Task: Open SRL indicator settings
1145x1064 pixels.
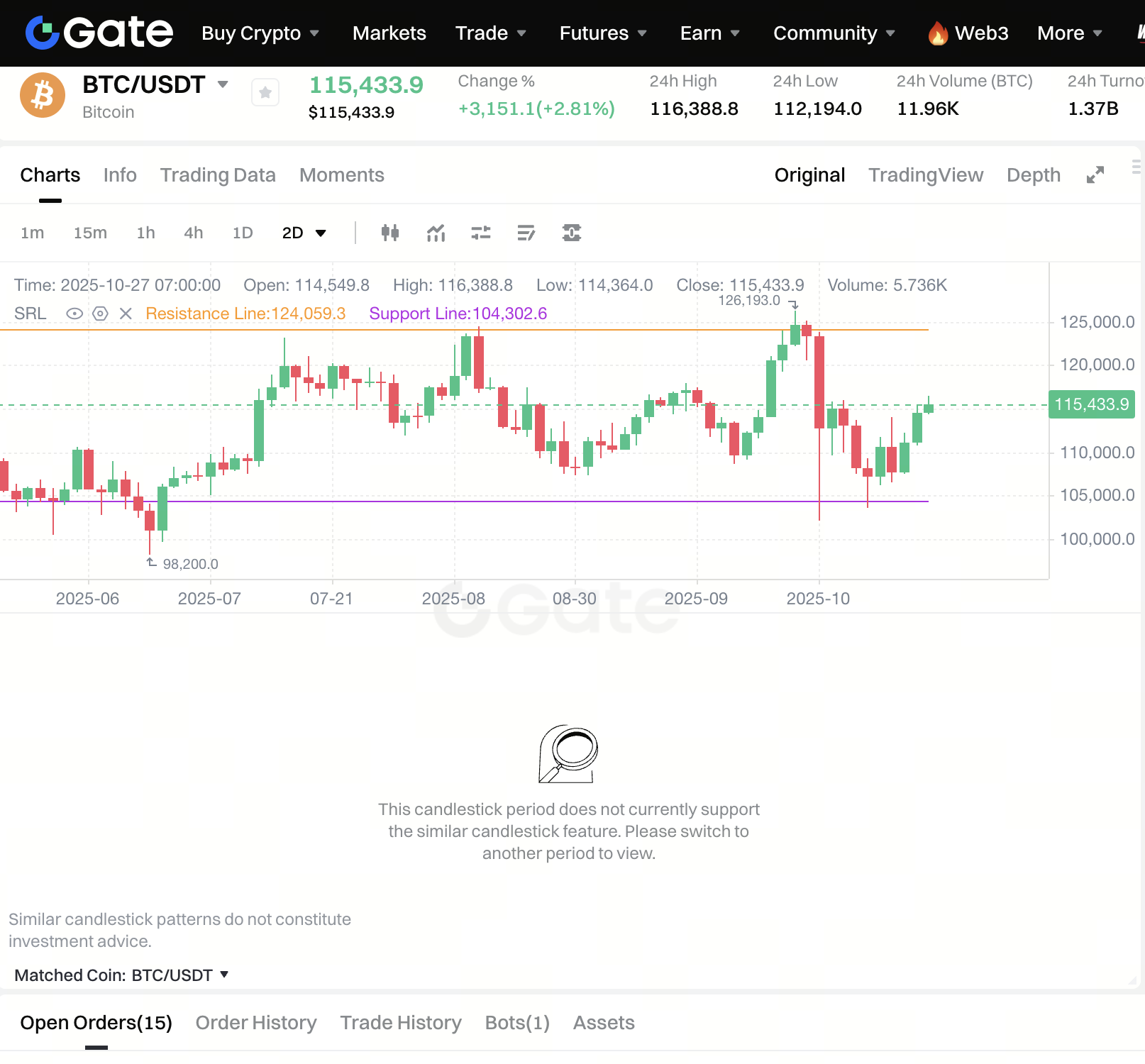Action: pyautogui.click(x=101, y=314)
